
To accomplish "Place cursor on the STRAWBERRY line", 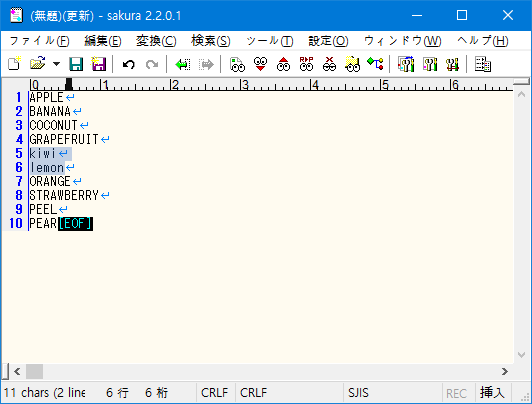I will coord(64,195).
